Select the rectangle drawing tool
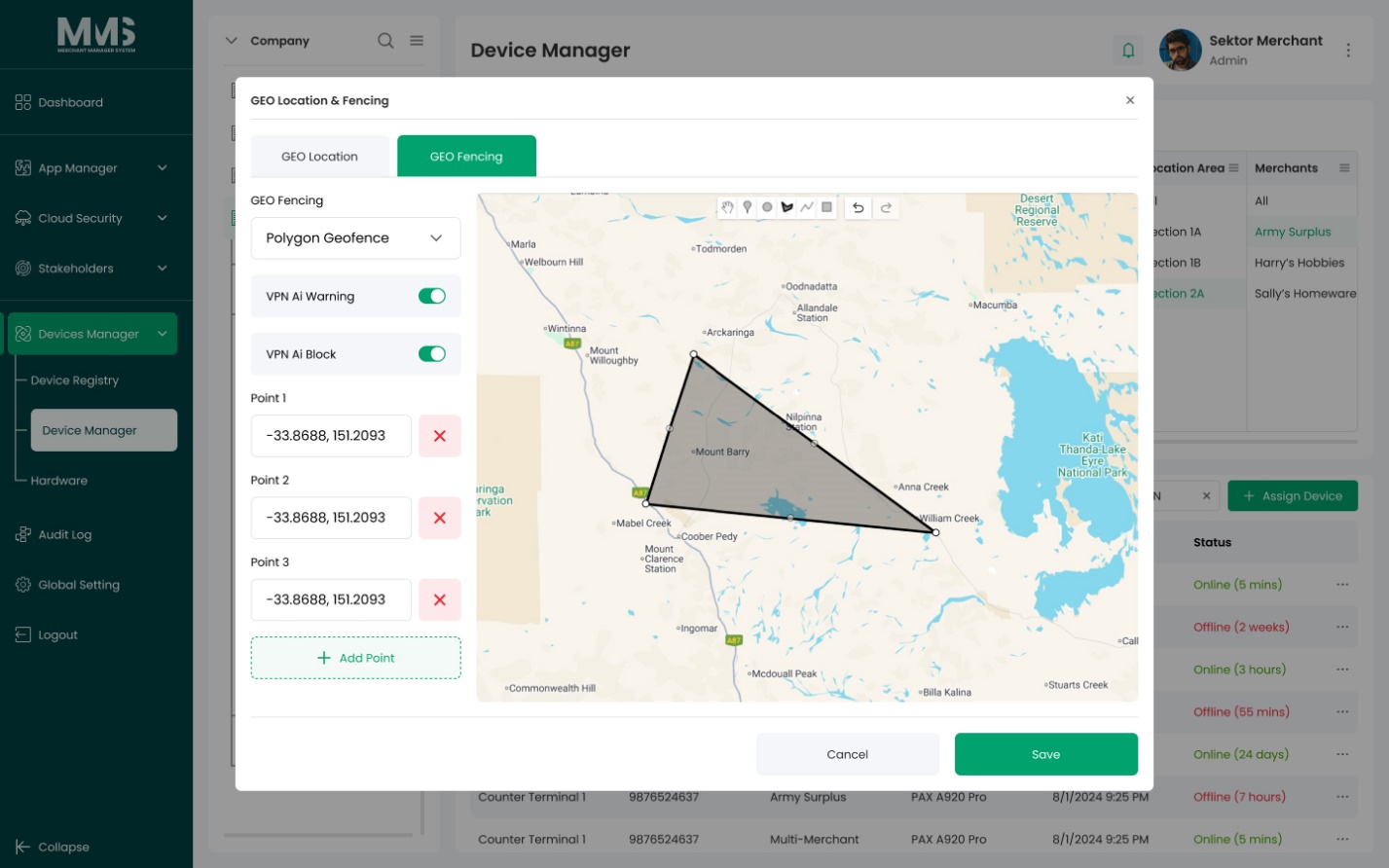 [x=826, y=207]
